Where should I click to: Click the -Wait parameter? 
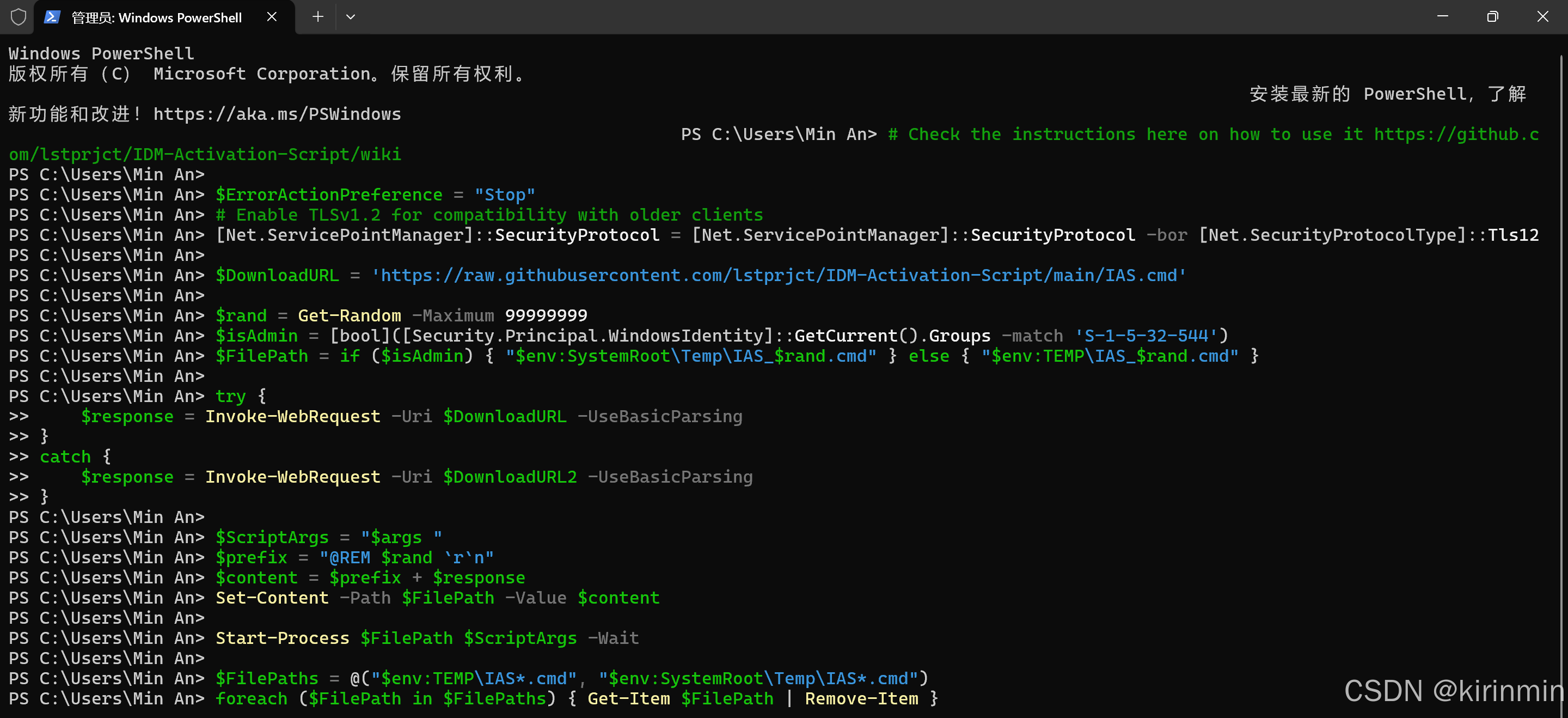point(613,638)
